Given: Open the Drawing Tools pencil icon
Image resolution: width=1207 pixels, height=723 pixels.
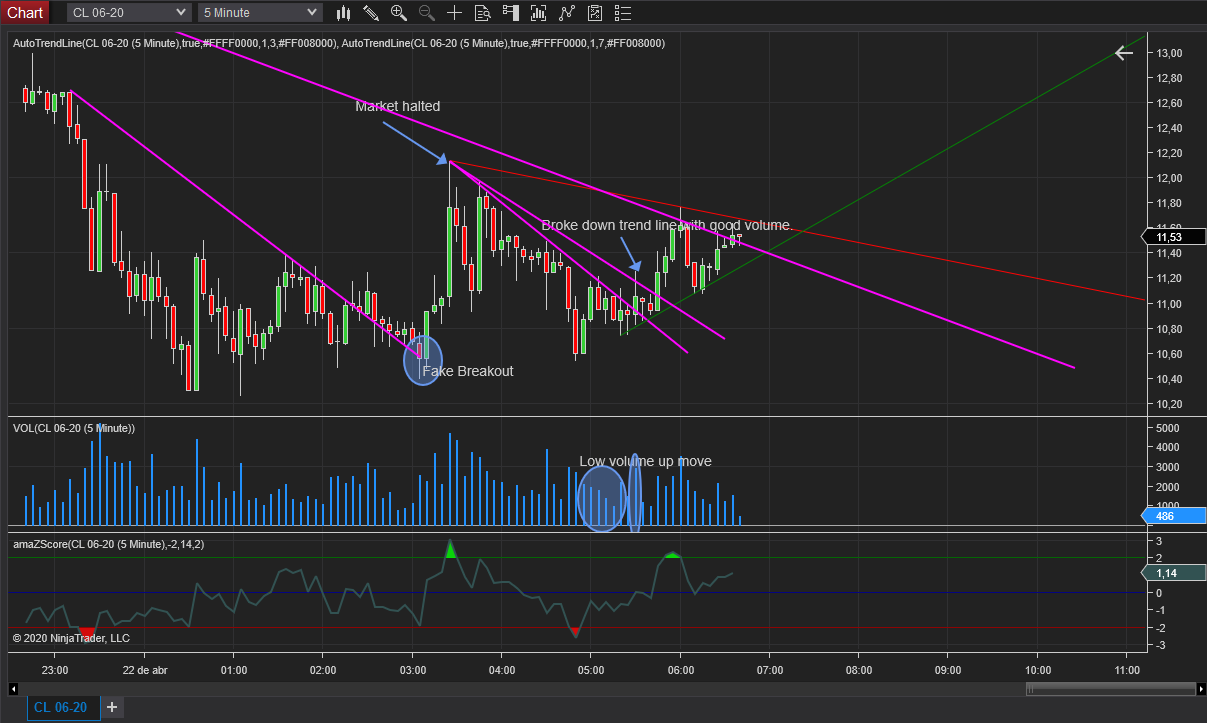Looking at the screenshot, I should pyautogui.click(x=371, y=13).
